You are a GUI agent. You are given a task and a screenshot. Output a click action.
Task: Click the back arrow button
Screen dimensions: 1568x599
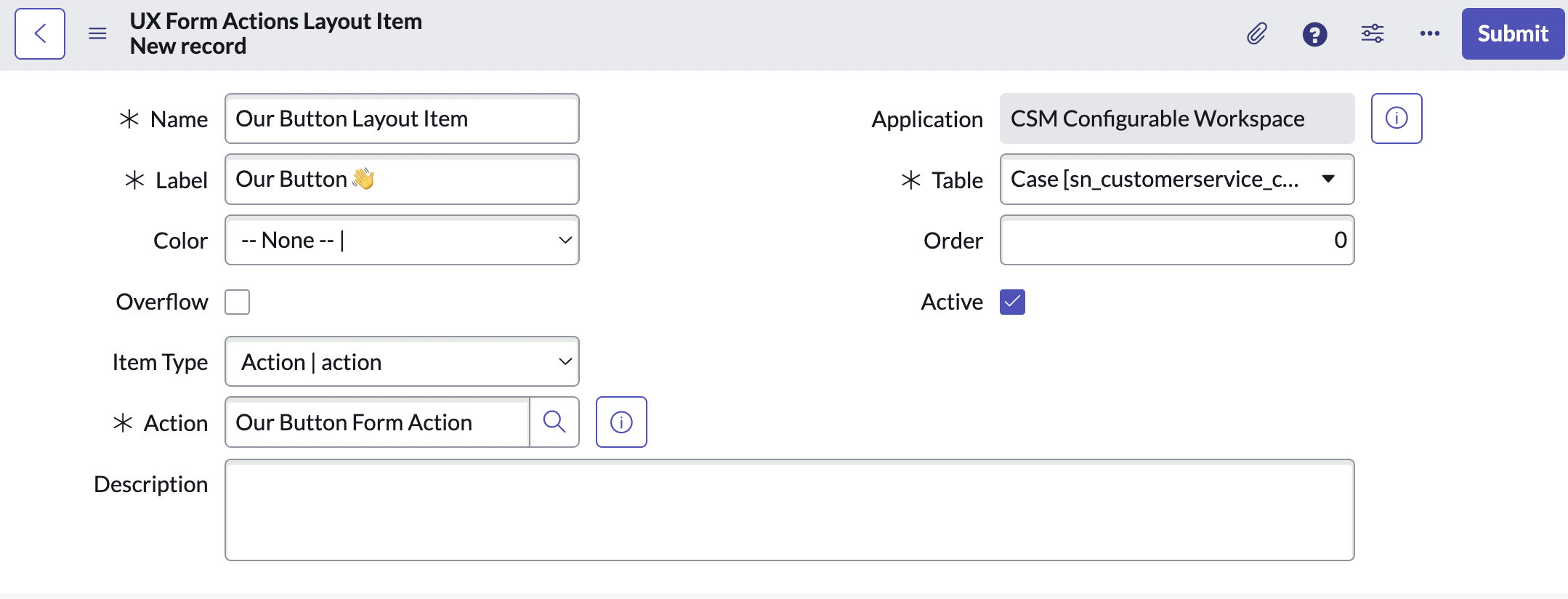pos(40,34)
